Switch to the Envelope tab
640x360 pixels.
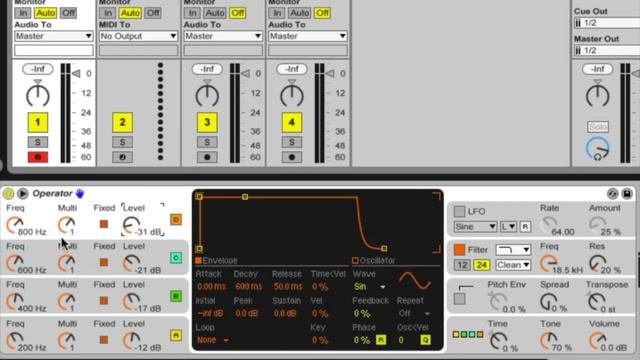point(217,260)
